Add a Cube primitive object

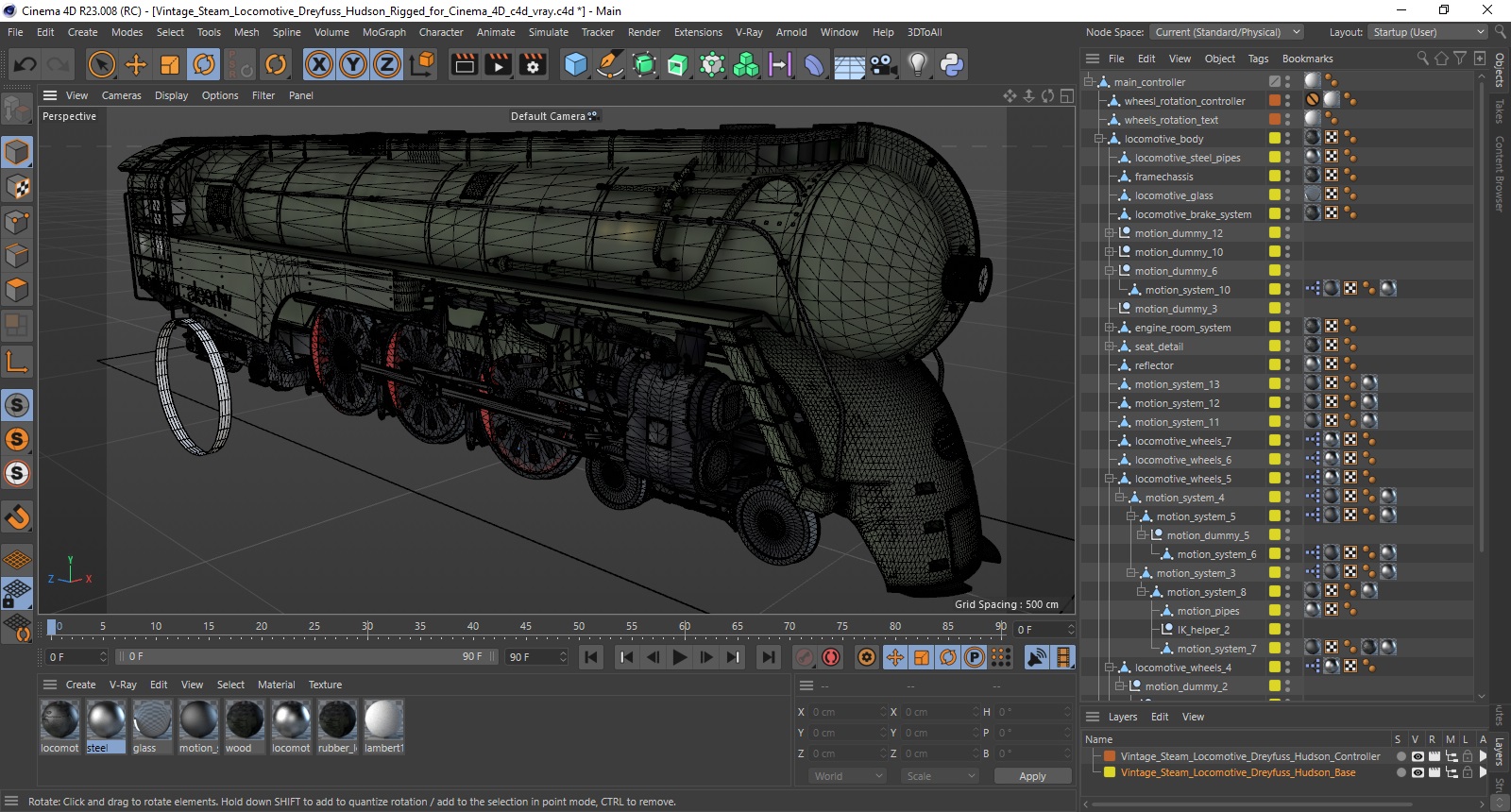tap(575, 64)
